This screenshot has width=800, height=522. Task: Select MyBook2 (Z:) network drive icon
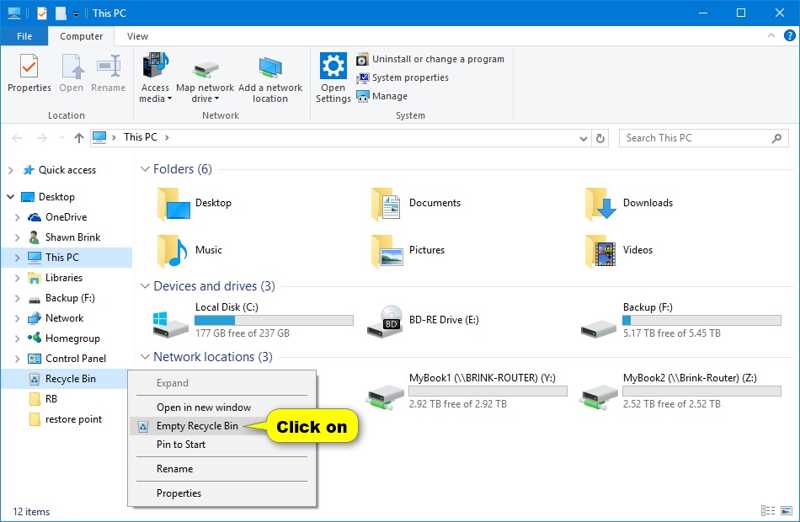[x=599, y=396]
